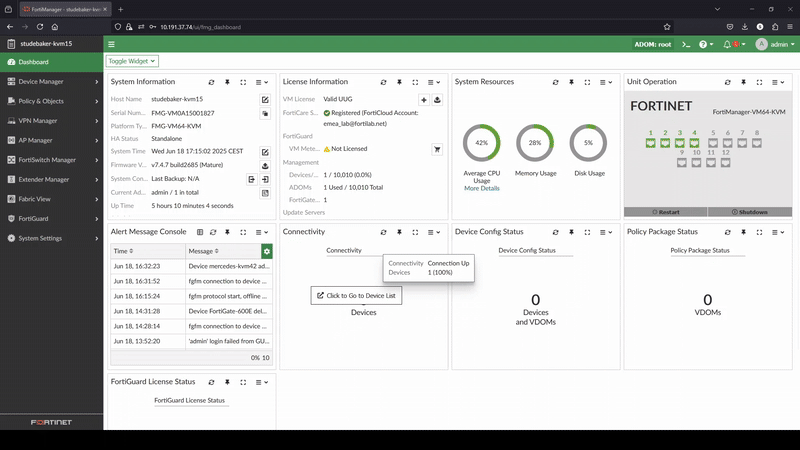
Task: Expand AP Manager in sidebar
Action: (52, 140)
